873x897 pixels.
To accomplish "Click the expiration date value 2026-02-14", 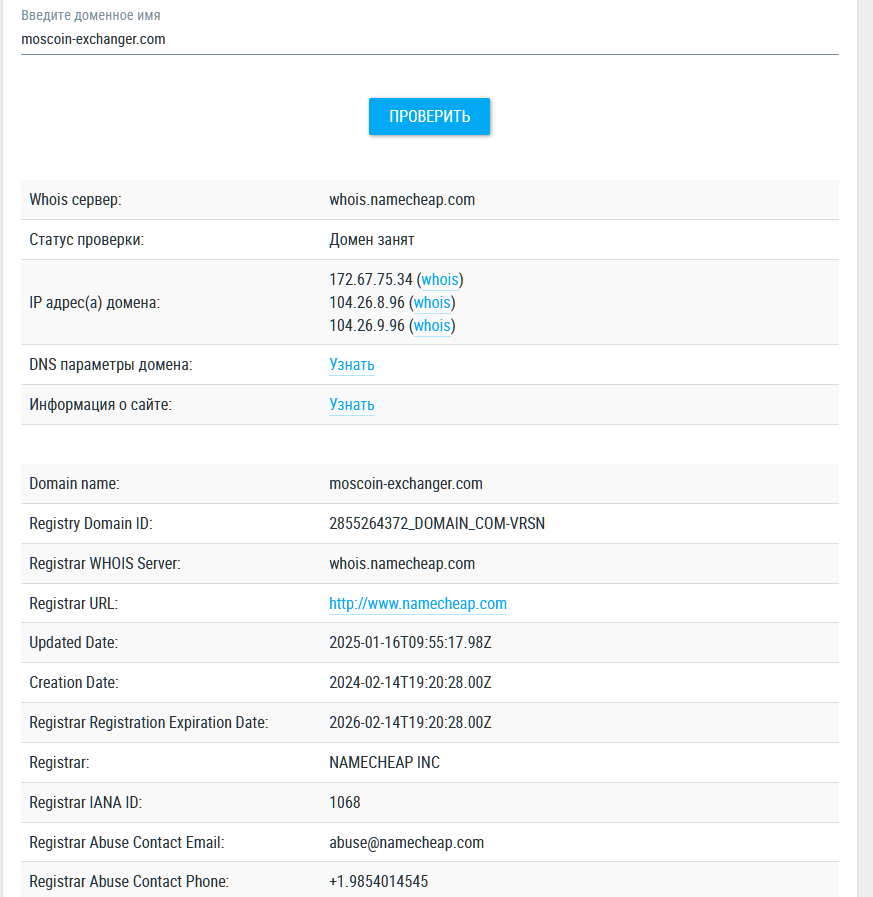I will (410, 723).
